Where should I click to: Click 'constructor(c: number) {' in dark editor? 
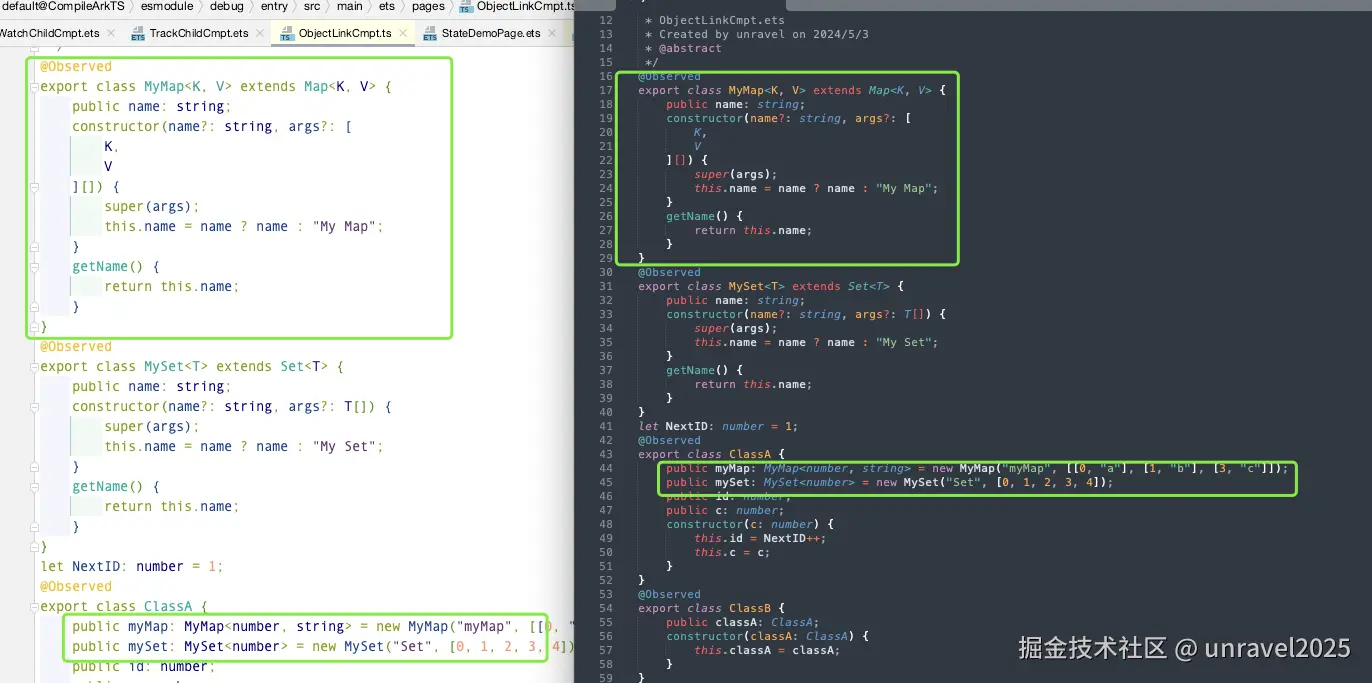[750, 524]
